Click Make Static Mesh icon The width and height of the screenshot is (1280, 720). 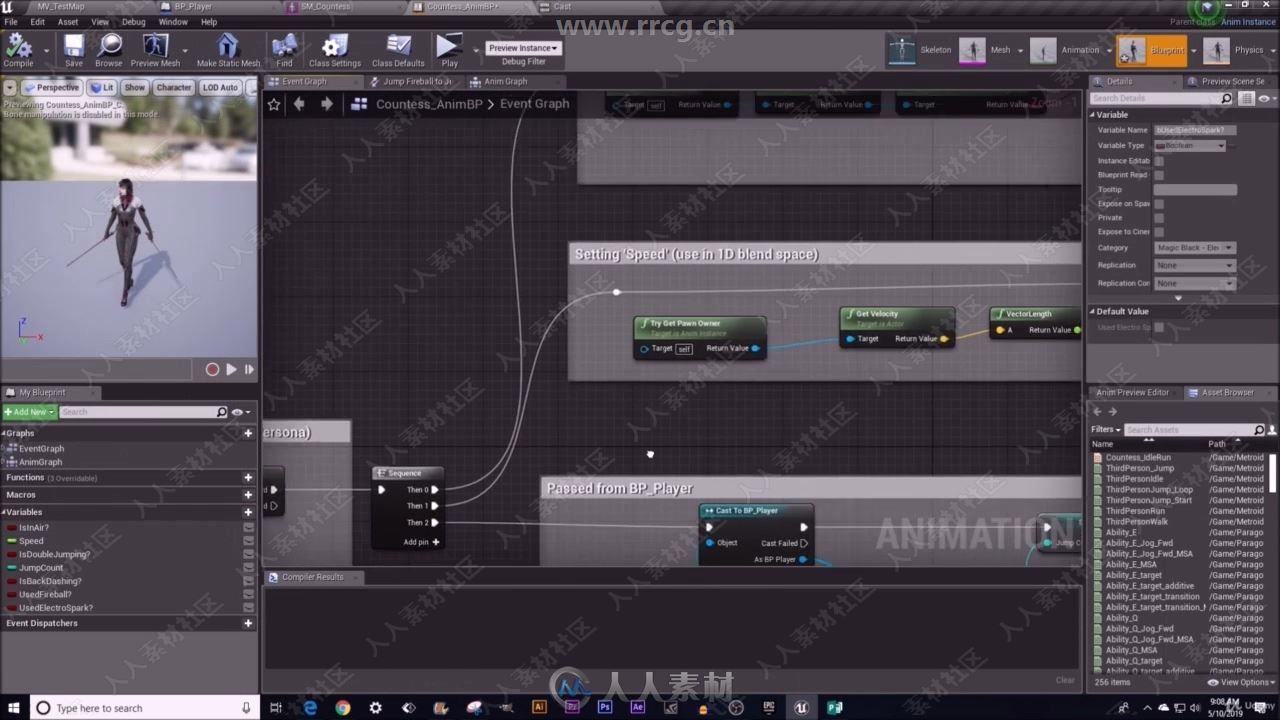click(228, 50)
